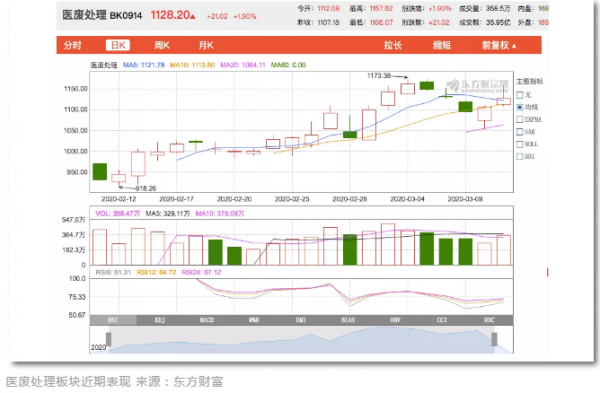The width and height of the screenshot is (600, 393).
Task: Switch to the 分时 chart tab
Action: [73, 45]
